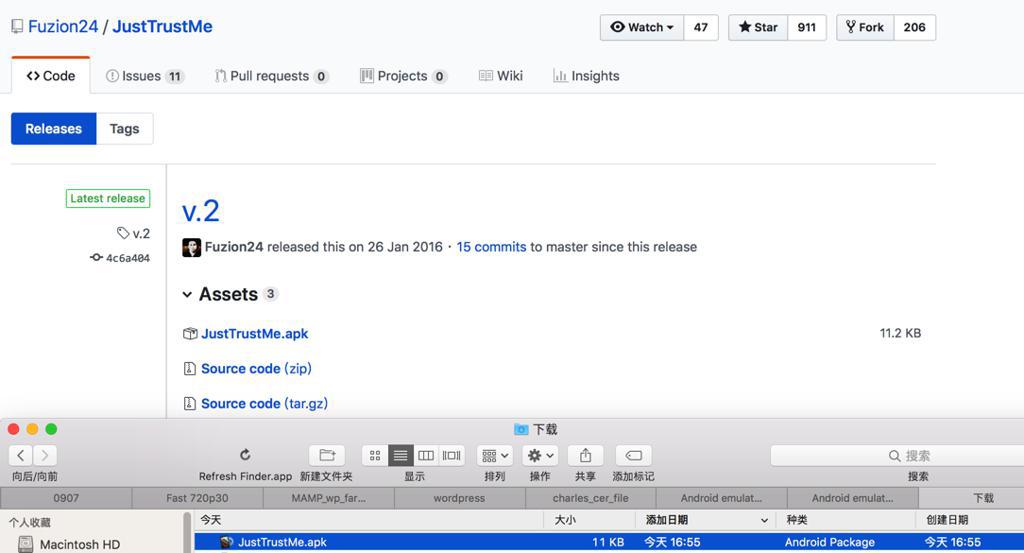1024x553 pixels.
Task: Open the Projects tab
Action: click(403, 76)
